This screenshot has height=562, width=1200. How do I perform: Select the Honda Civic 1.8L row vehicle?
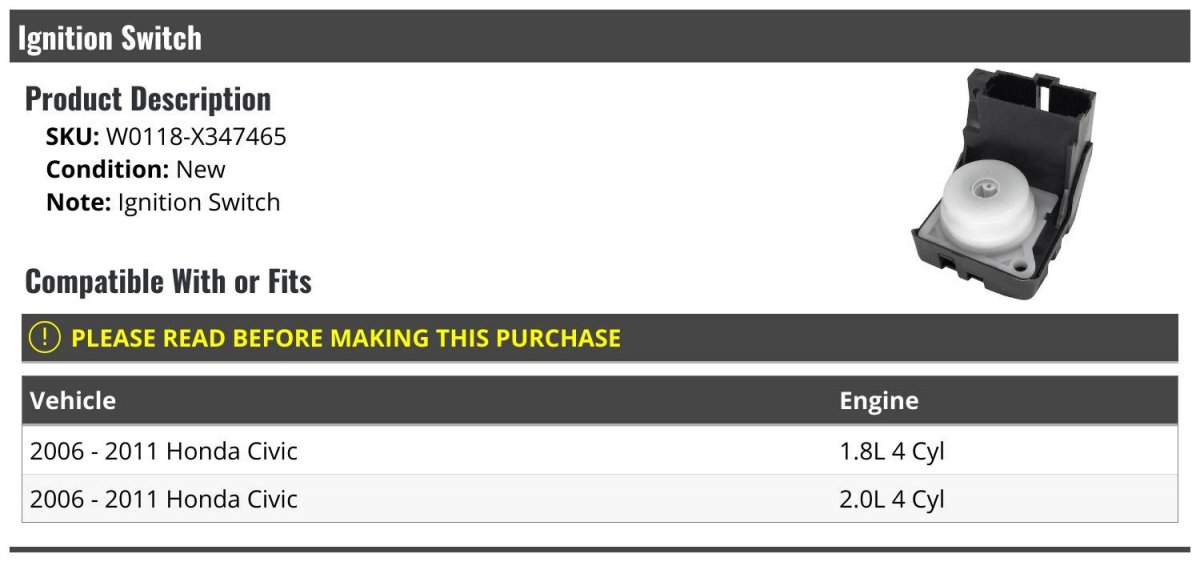[164, 451]
